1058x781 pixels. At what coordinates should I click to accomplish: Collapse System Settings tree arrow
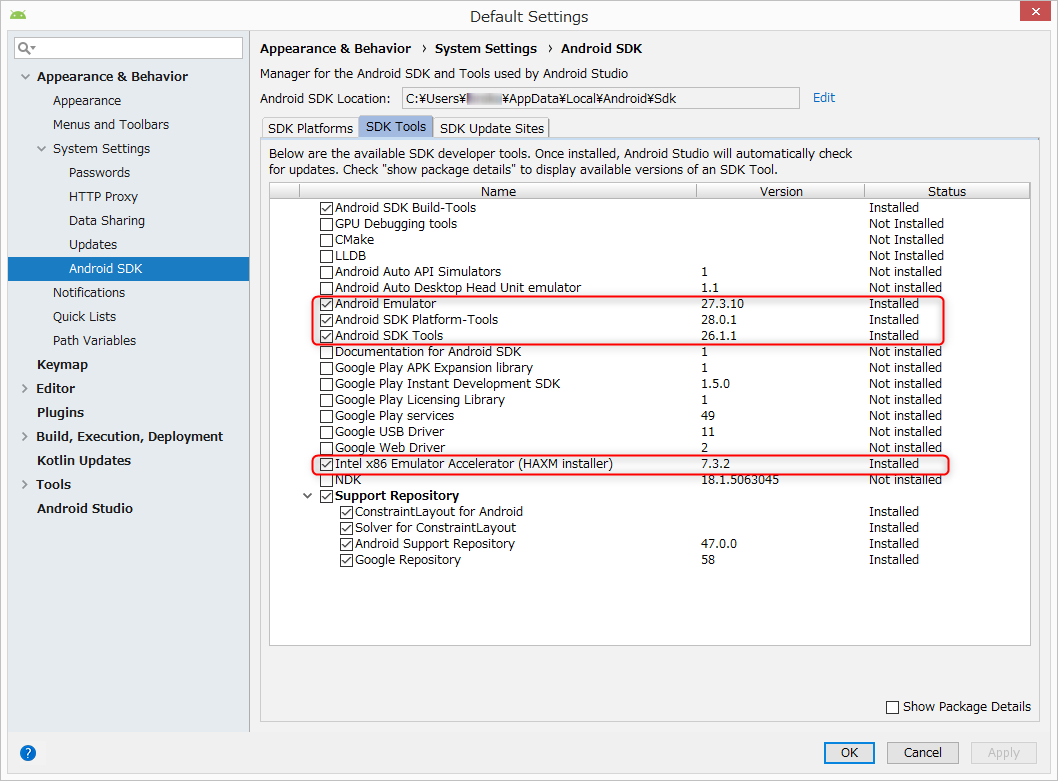pos(41,149)
